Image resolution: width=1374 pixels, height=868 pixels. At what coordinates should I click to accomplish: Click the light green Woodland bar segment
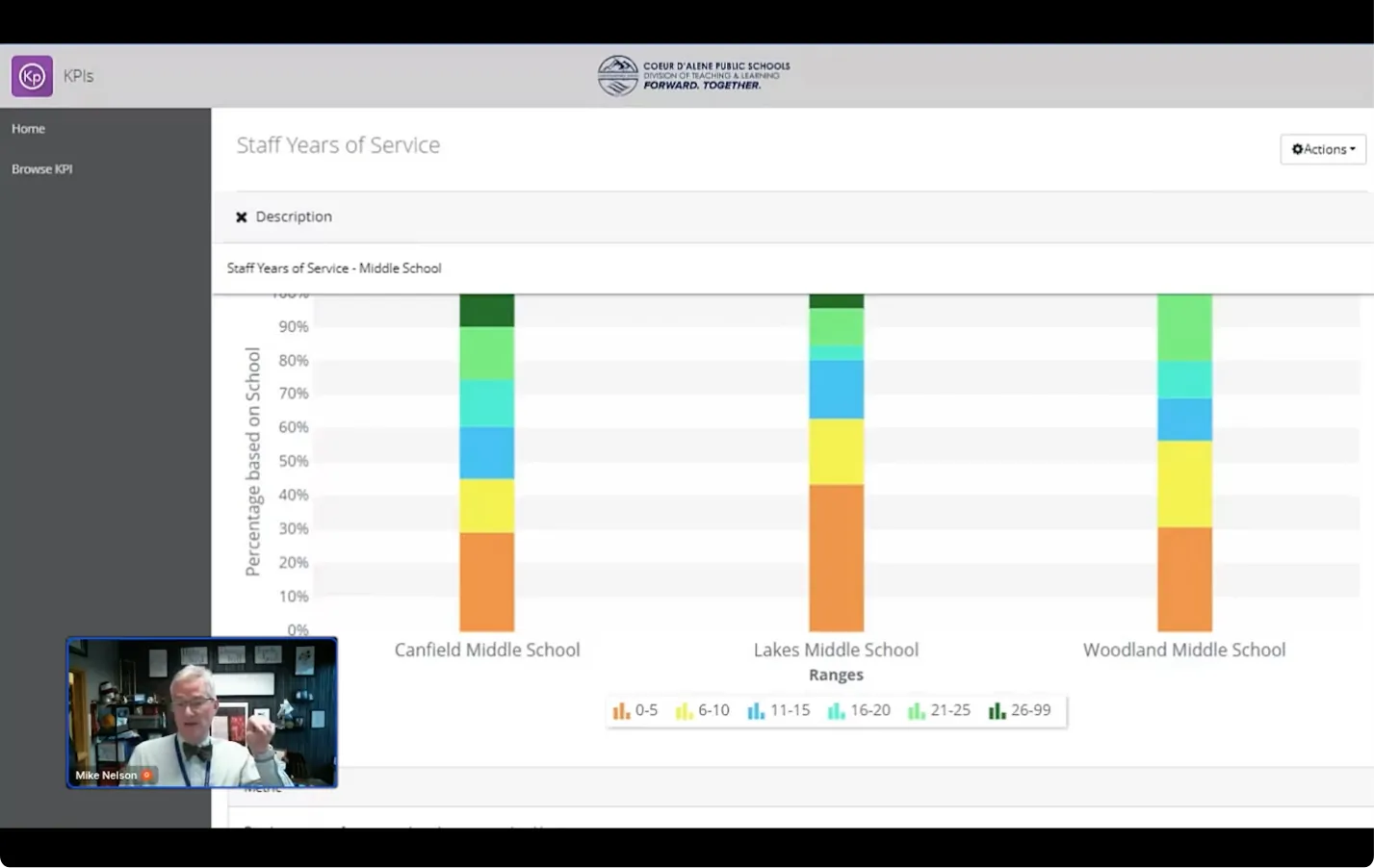pyautogui.click(x=1183, y=327)
